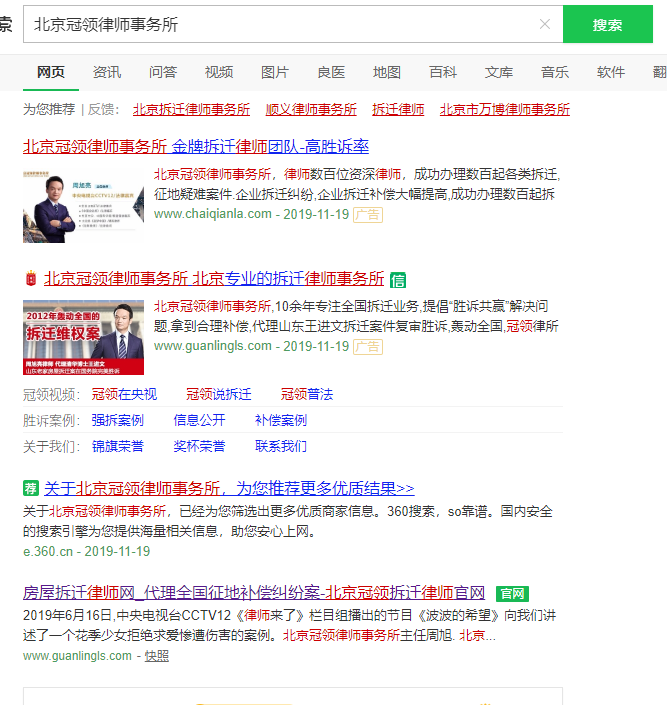667x705 pixels.
Task: Click the lawyer thumbnail of chaiqianla.com result
Action: click(84, 206)
